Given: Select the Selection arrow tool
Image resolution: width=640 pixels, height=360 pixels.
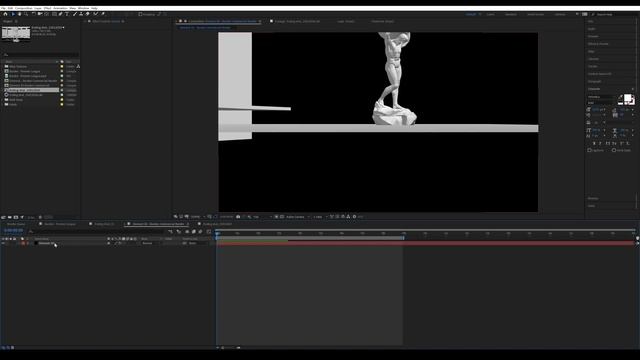Looking at the screenshot, I should (x=13, y=14).
